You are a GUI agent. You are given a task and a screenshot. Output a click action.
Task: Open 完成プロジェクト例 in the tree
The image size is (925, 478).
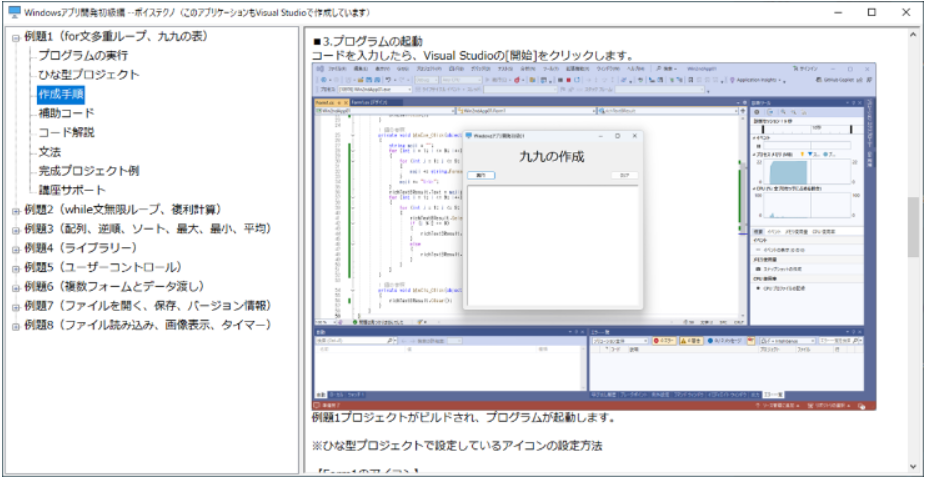(x=89, y=171)
